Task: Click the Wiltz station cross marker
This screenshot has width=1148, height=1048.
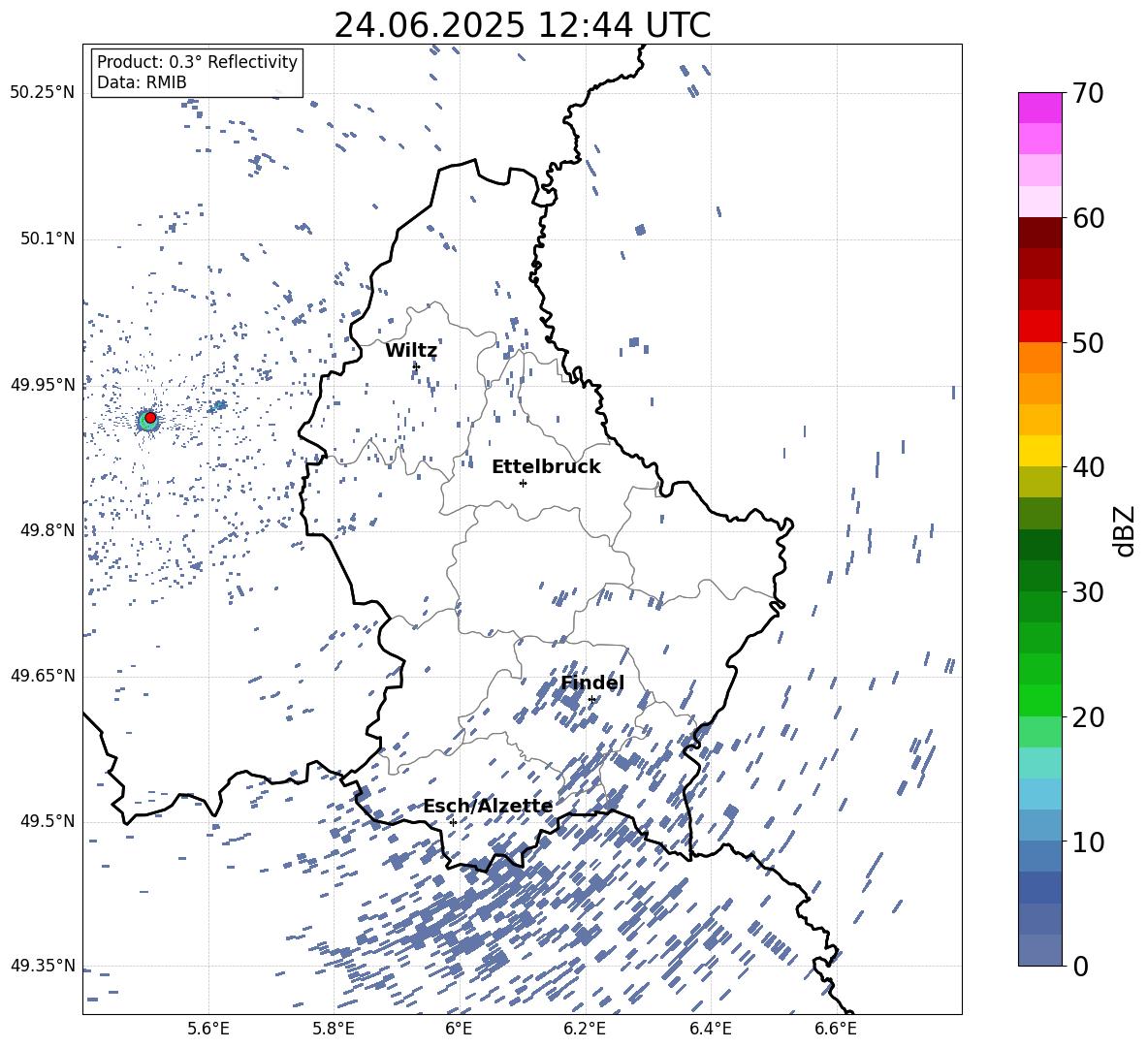Action: (416, 366)
